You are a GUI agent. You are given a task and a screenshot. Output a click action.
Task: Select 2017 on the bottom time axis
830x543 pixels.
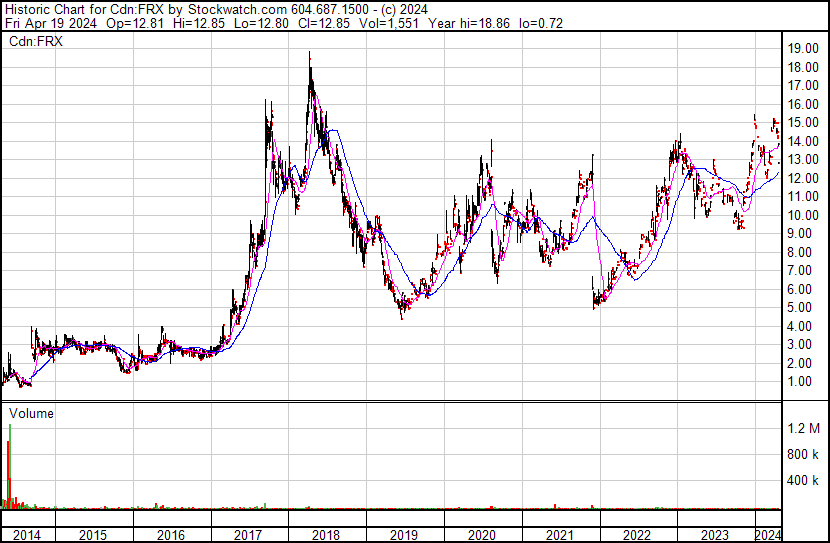pyautogui.click(x=249, y=535)
